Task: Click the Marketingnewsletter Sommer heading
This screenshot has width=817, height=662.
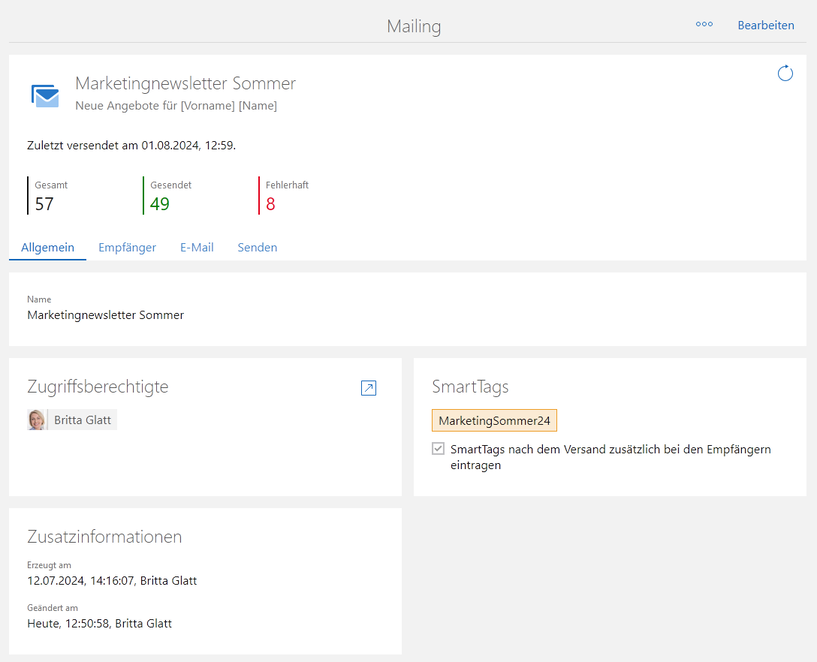Action: click(x=185, y=83)
